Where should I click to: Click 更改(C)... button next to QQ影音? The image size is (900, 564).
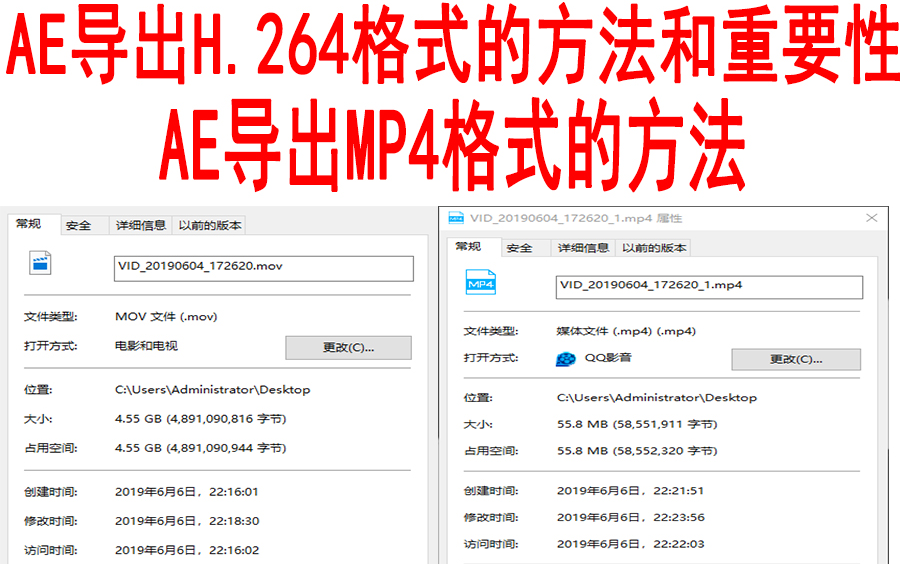click(x=796, y=360)
